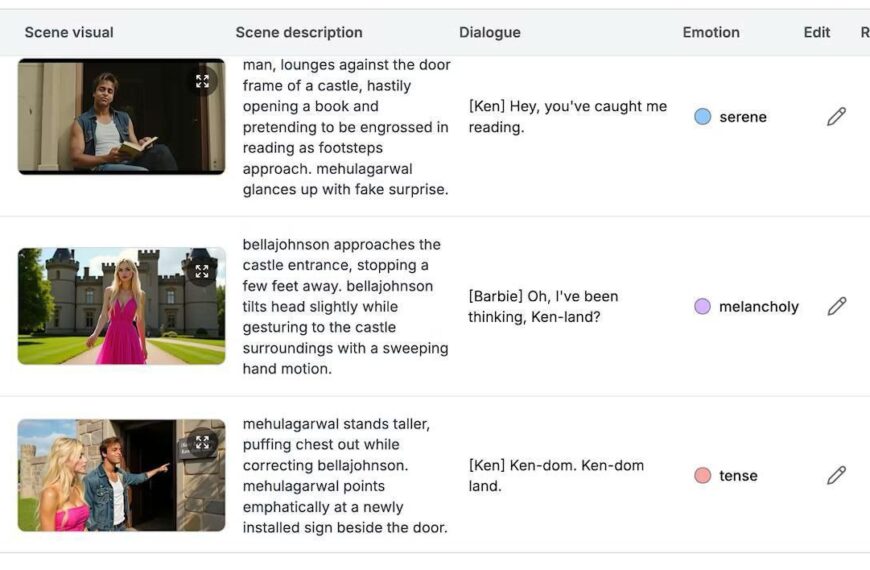Click the Edit column header
The image size is (870, 570).
tap(817, 32)
